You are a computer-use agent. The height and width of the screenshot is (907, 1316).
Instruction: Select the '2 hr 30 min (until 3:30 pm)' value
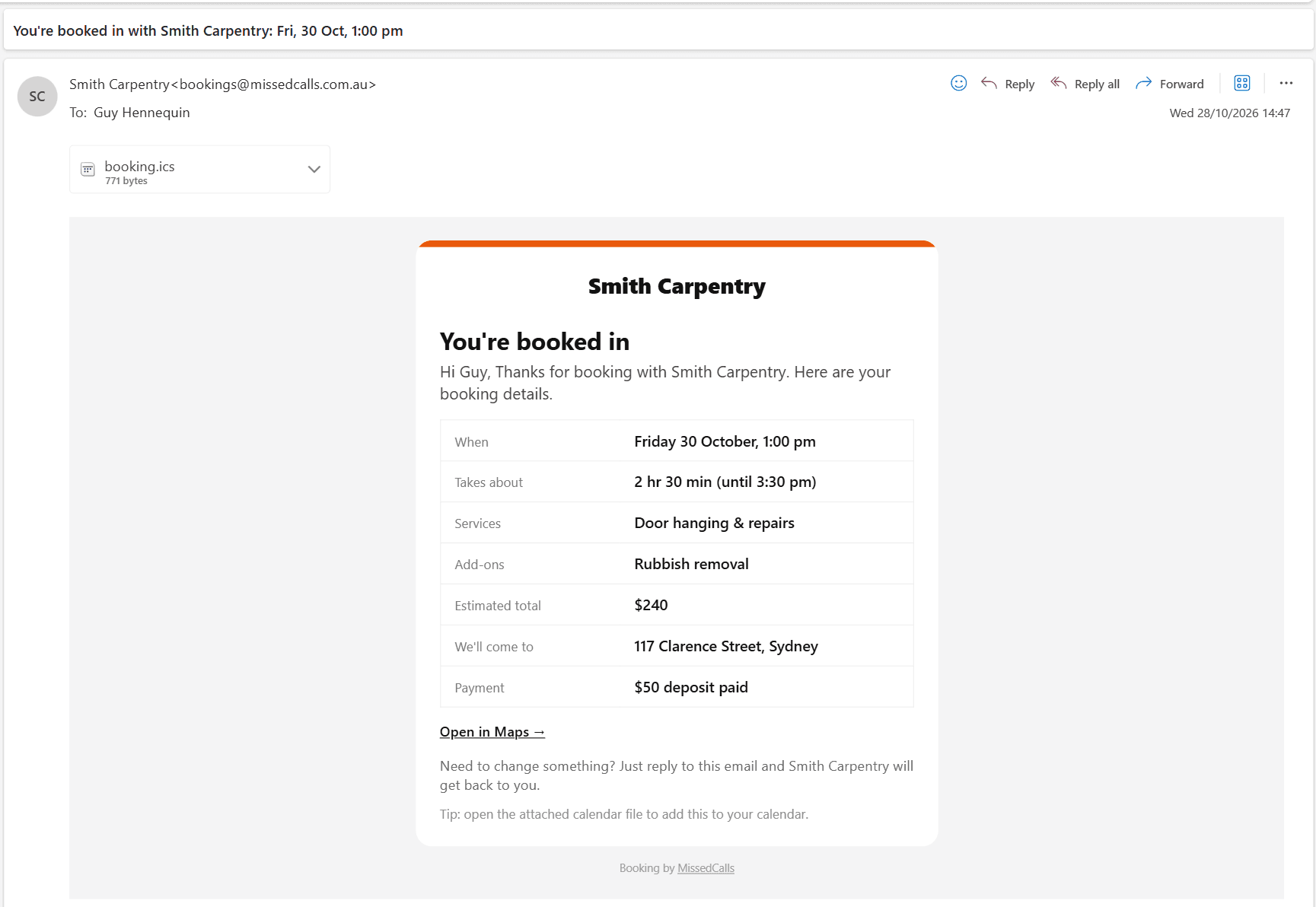point(725,482)
